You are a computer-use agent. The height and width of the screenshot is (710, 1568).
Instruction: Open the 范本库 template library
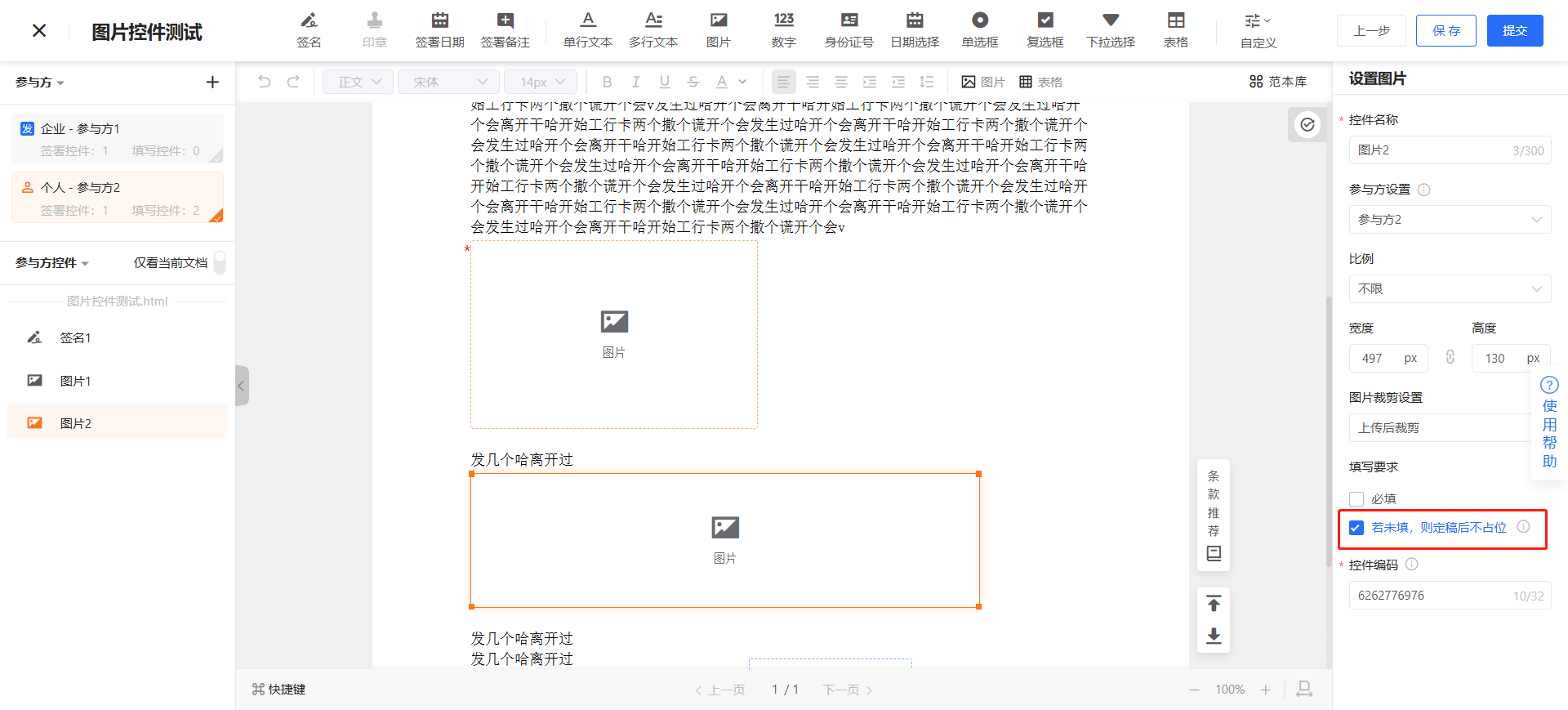point(1278,82)
